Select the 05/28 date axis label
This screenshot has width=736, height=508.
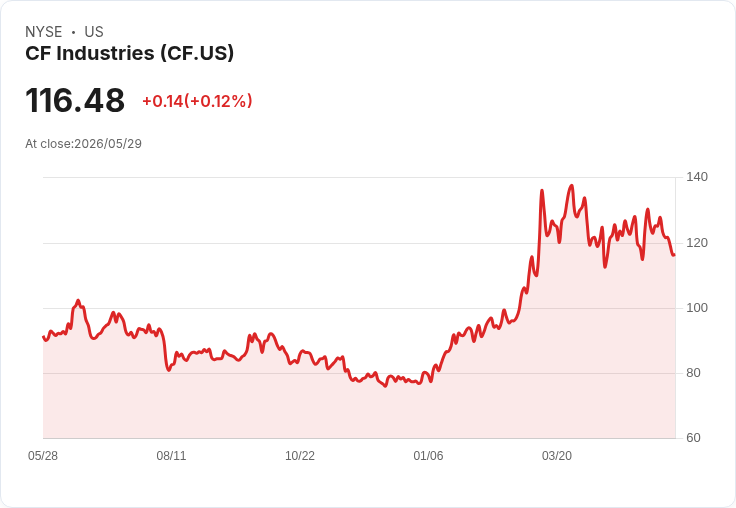[43, 456]
